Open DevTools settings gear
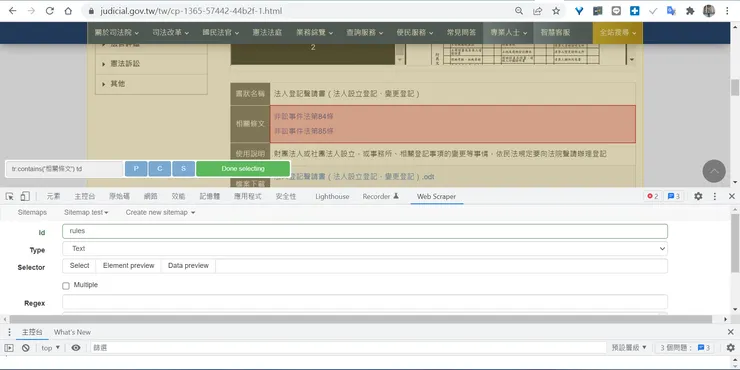This screenshot has height=370, width=740. [x=698, y=196]
